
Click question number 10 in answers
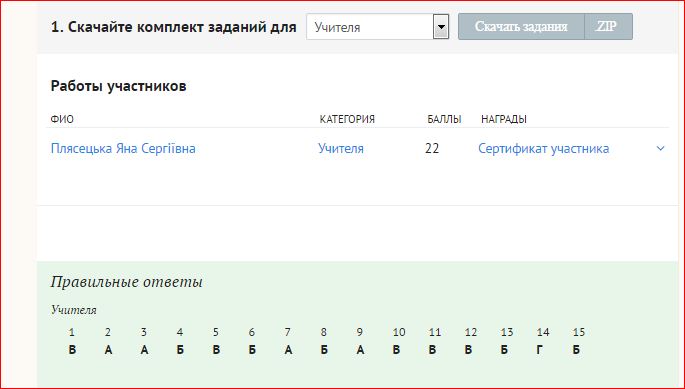pyautogui.click(x=398, y=332)
